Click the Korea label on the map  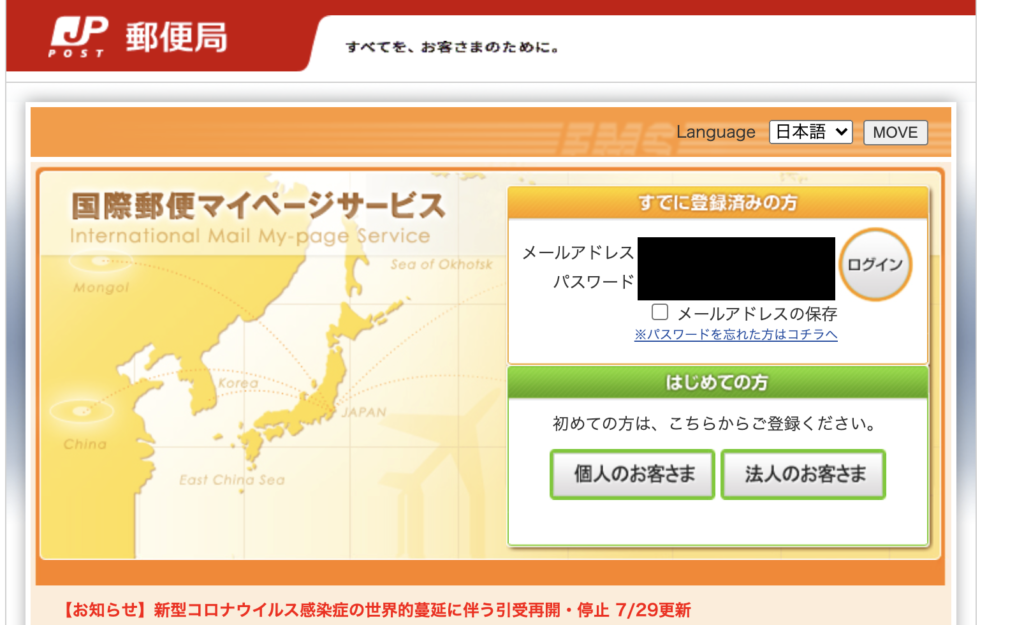point(238,383)
